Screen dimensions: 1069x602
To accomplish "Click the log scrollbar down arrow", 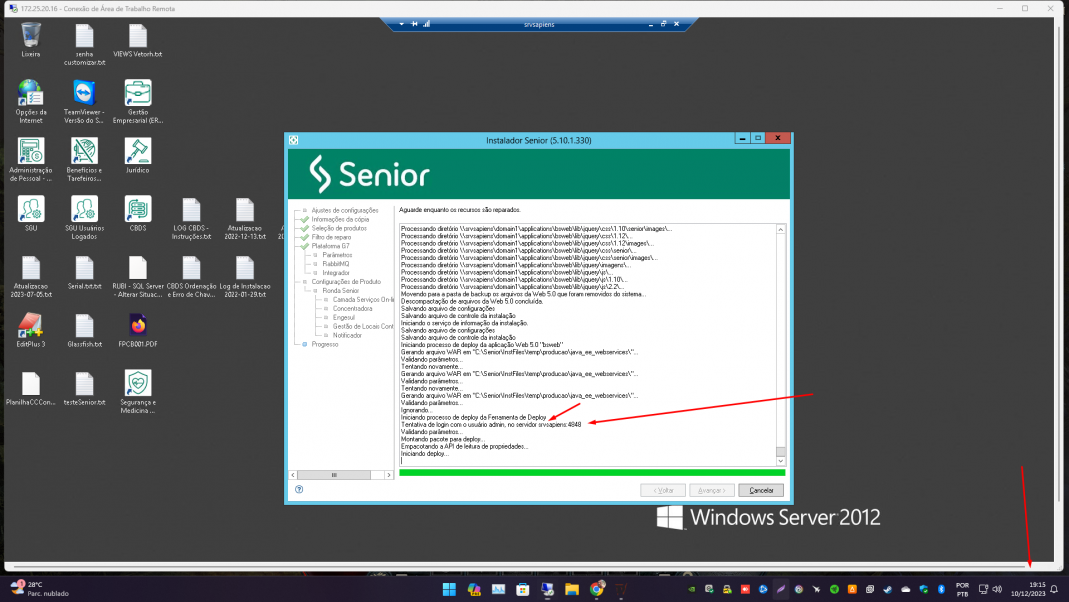I will coord(781,461).
